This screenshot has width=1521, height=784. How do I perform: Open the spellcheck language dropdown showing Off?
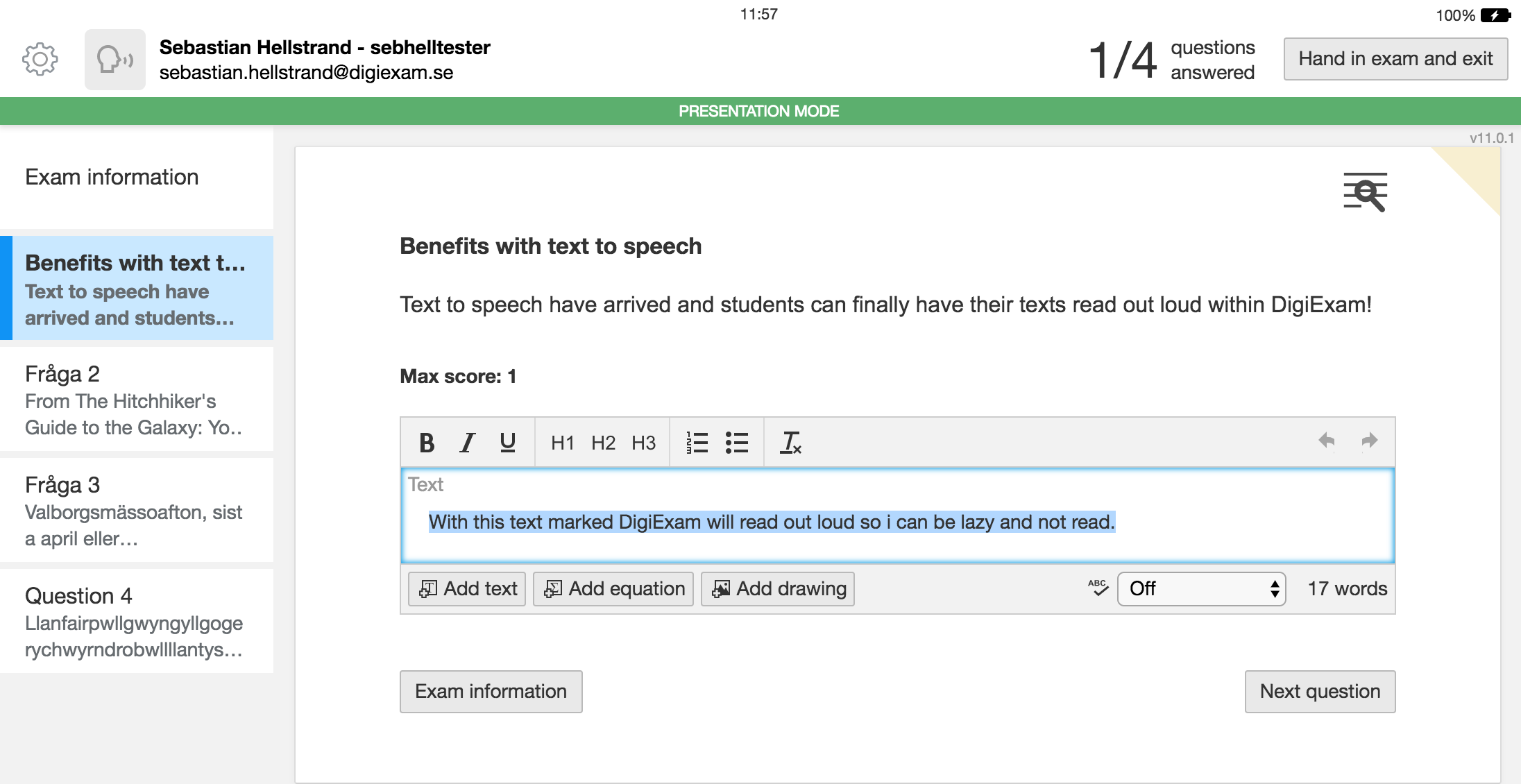1201,589
